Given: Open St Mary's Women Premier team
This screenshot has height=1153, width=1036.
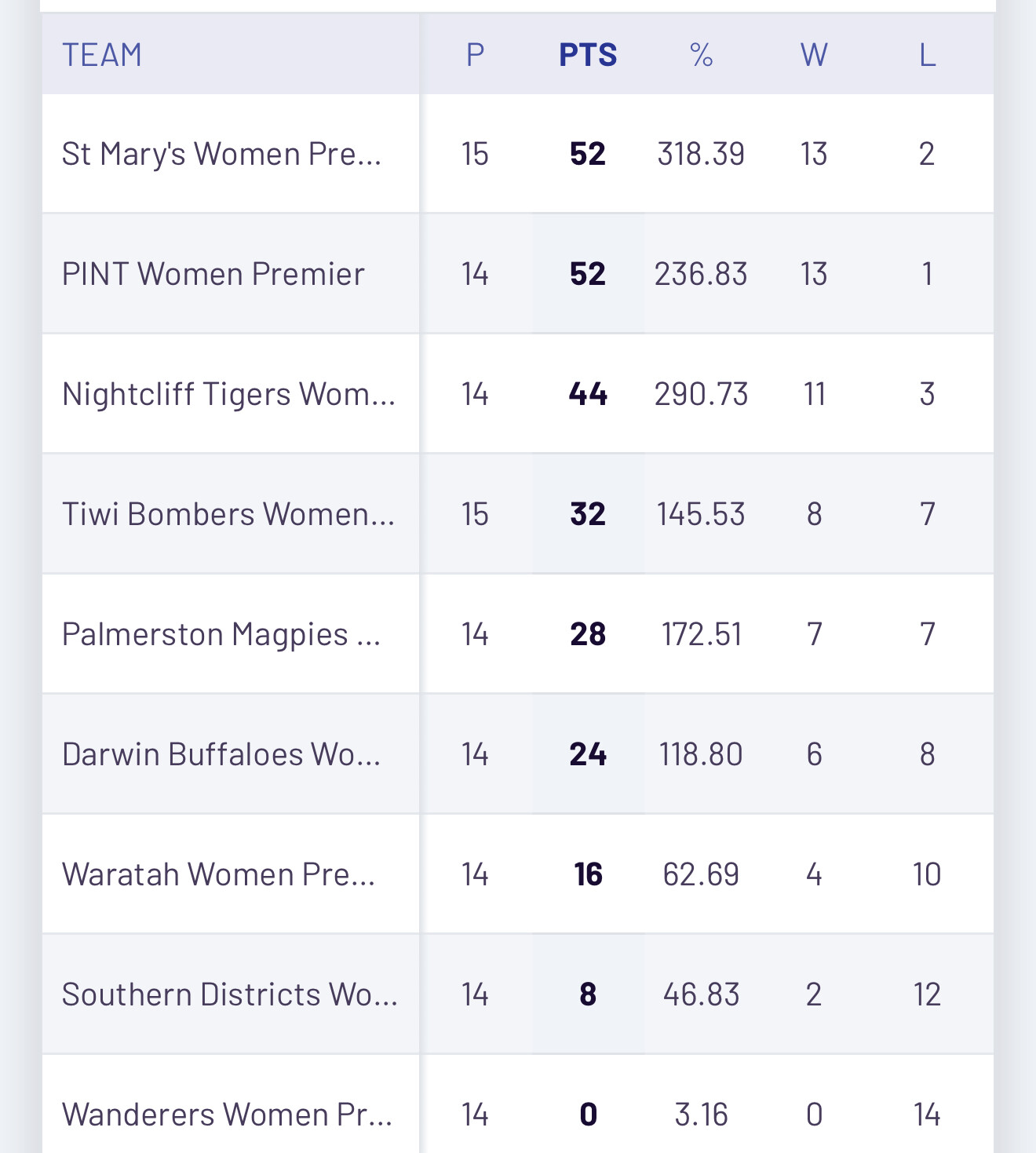Looking at the screenshot, I should coord(221,154).
